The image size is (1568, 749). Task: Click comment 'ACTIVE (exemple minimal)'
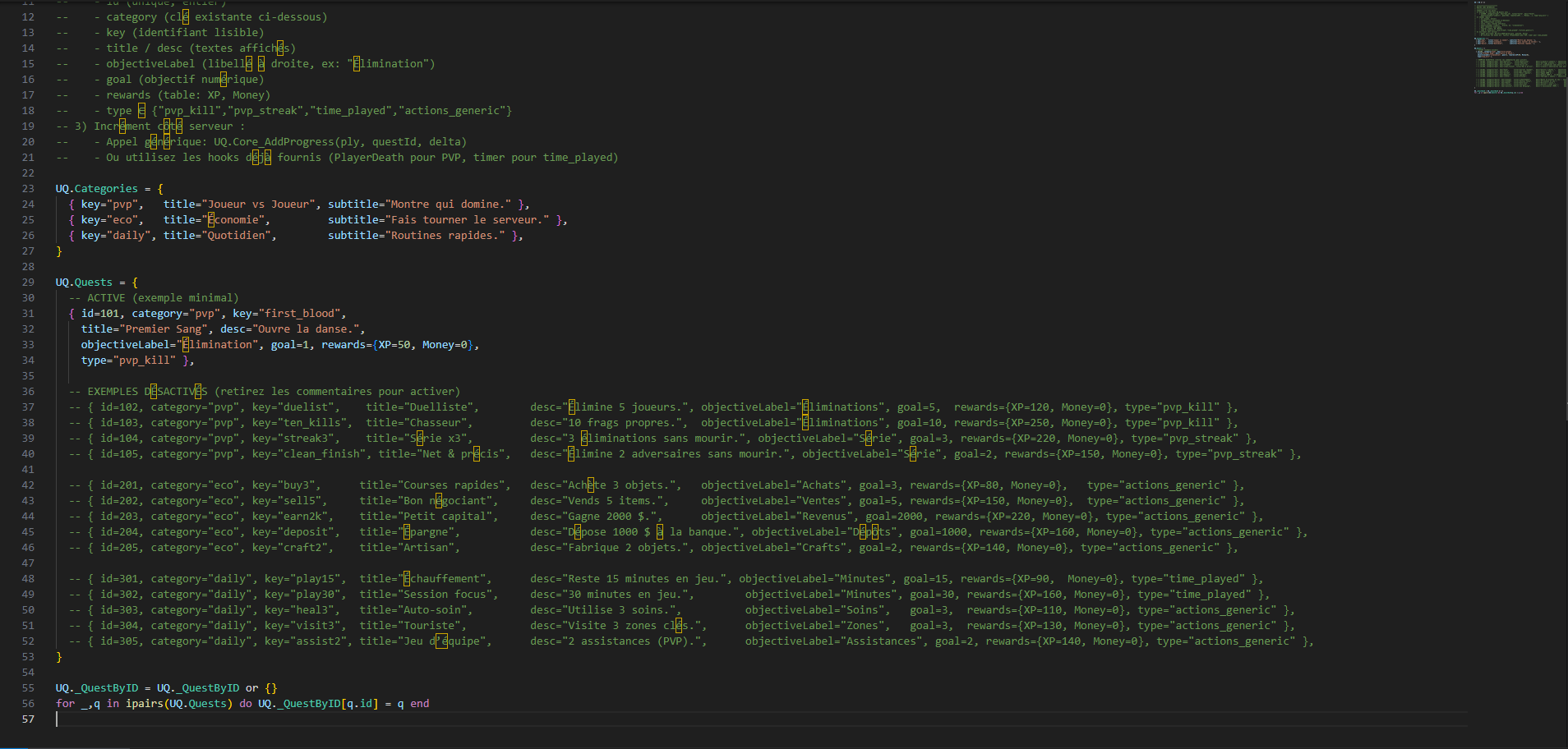pyautogui.click(x=163, y=298)
